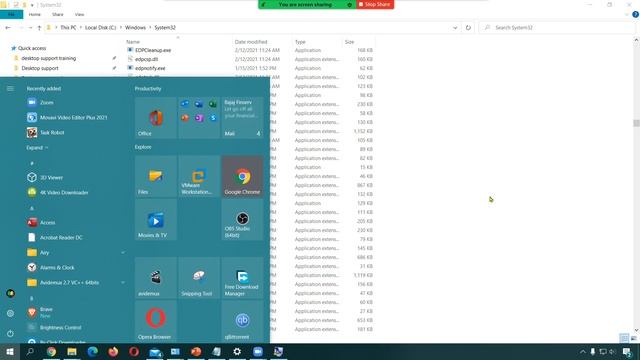
Task: Switch to the View ribbon tab
Action: point(79,14)
